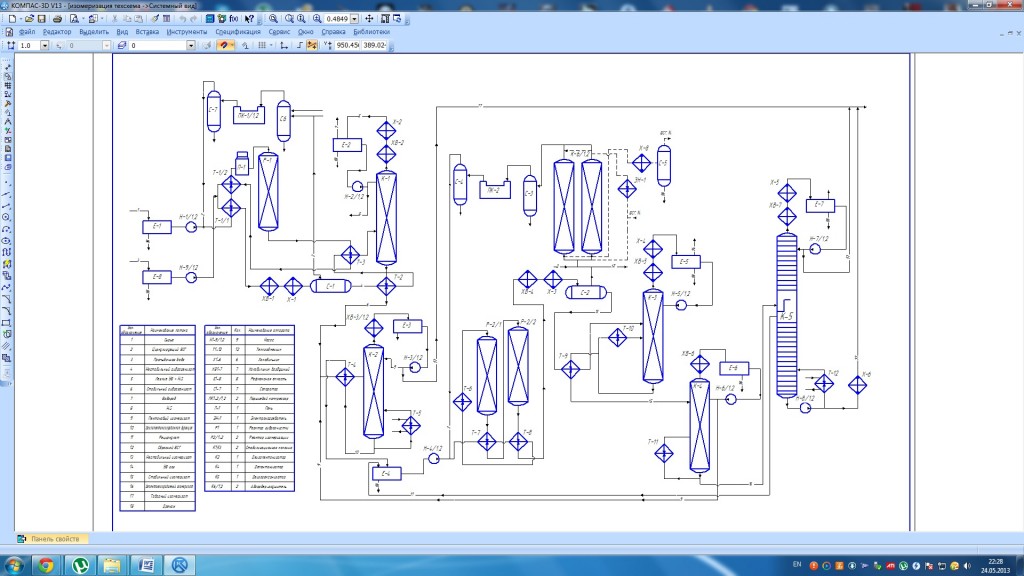1024x576 pixels.
Task: Select the Rectangle tool in left panel
Action: point(7,323)
